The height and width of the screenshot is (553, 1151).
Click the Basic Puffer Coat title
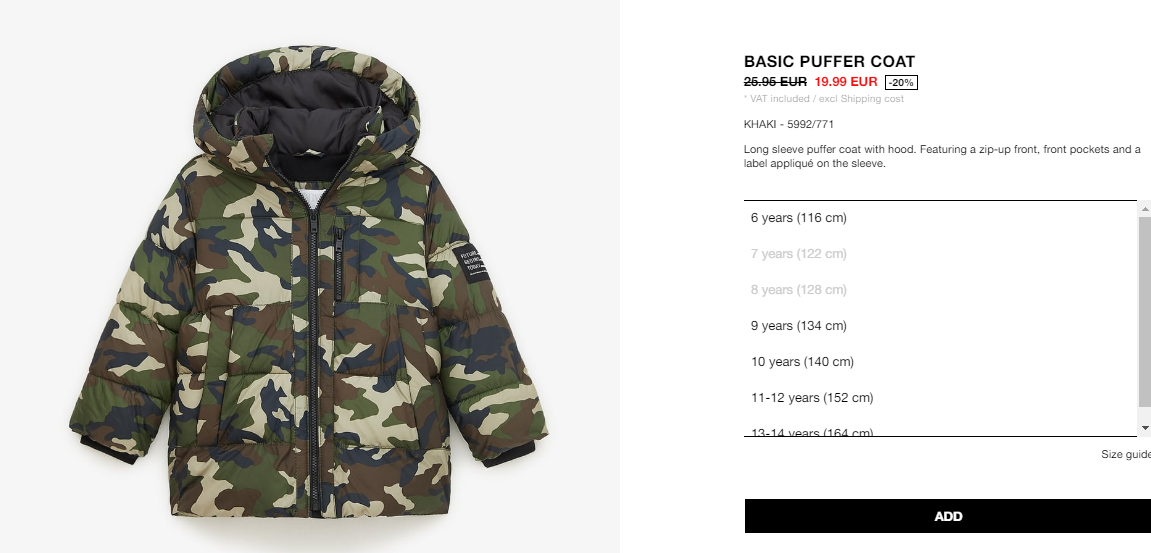(x=829, y=62)
